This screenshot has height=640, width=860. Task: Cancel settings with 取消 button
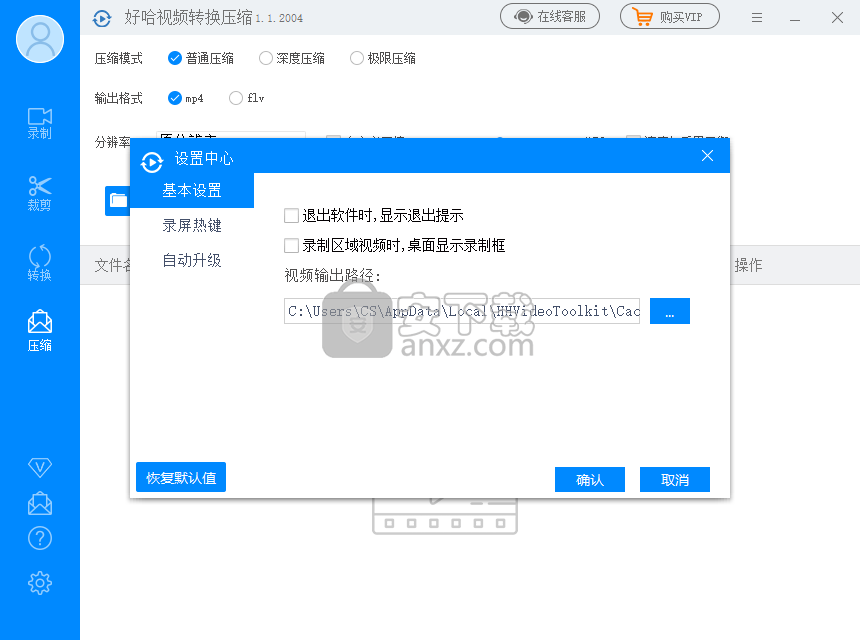pyautogui.click(x=675, y=480)
